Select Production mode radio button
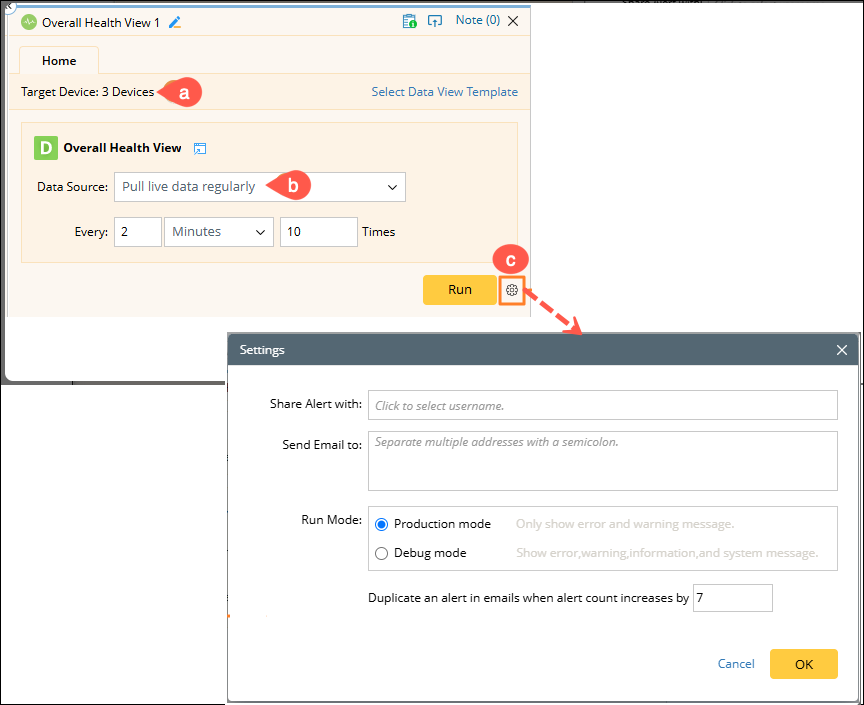Screen dimensions: 864x705 (x=381, y=524)
